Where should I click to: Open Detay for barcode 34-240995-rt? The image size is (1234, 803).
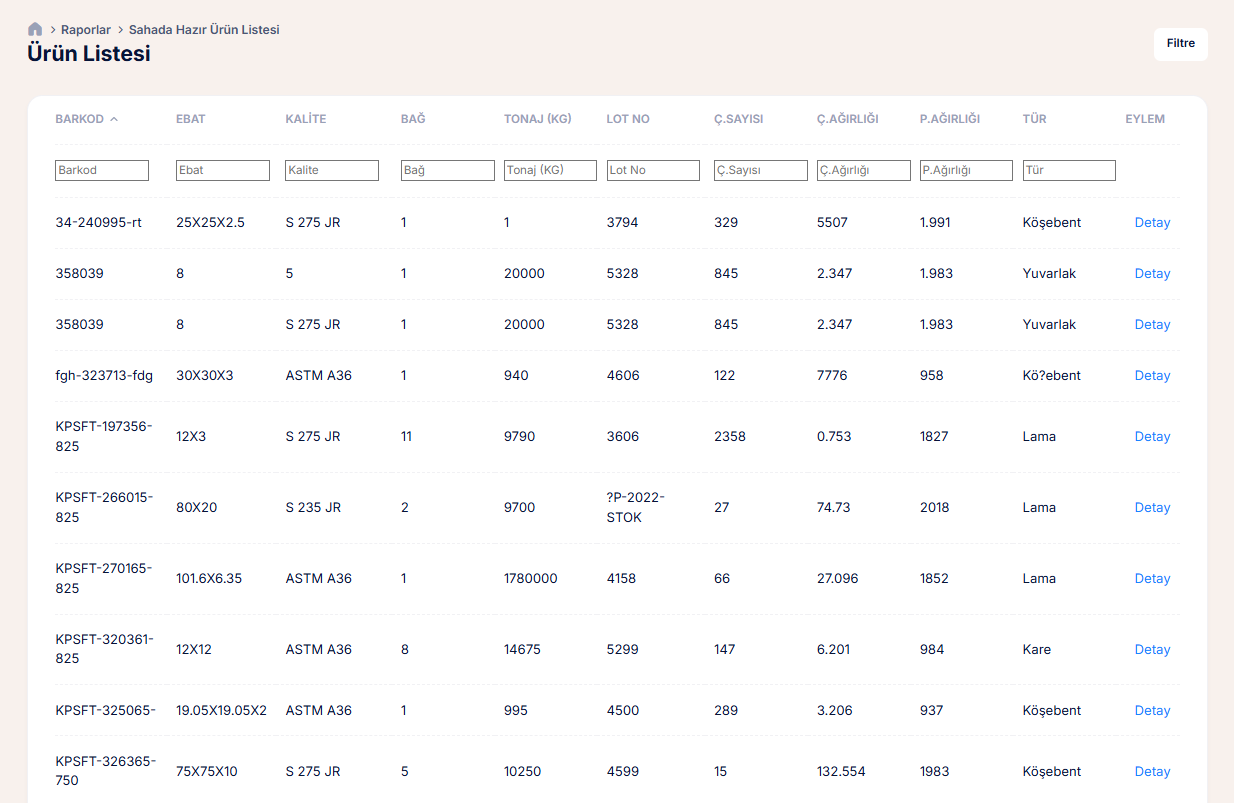(1152, 223)
